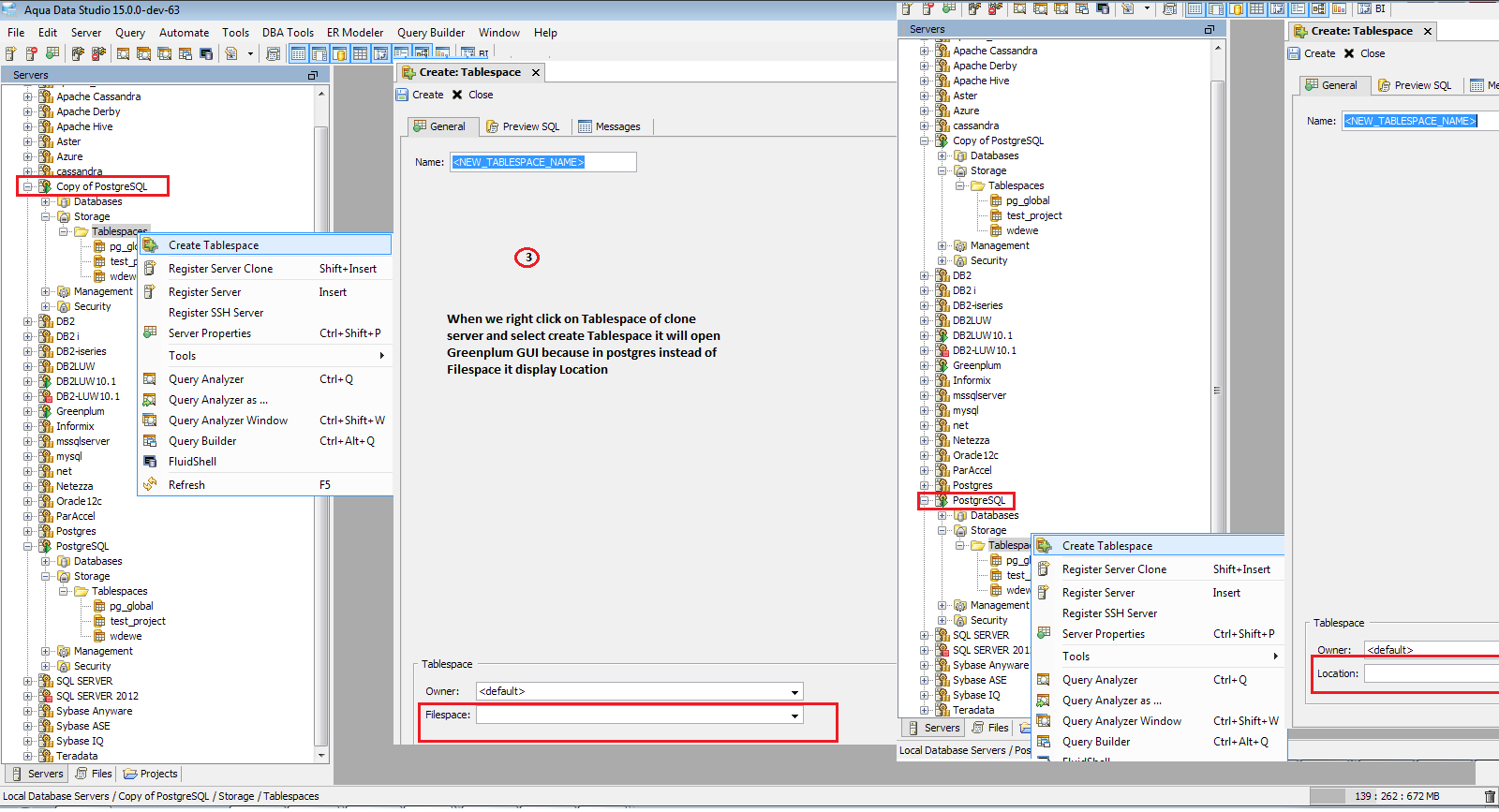Open the Filespace dropdown list

[794, 716]
